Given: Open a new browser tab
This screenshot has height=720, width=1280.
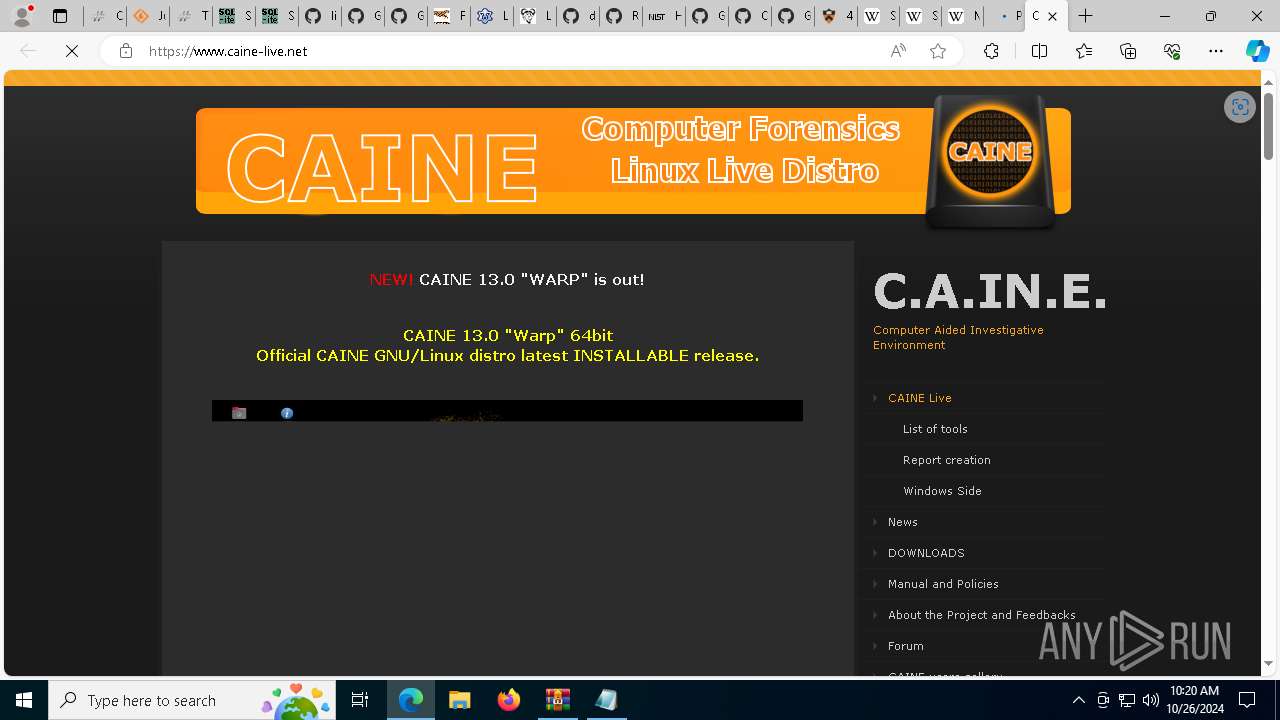Looking at the screenshot, I should [1085, 16].
